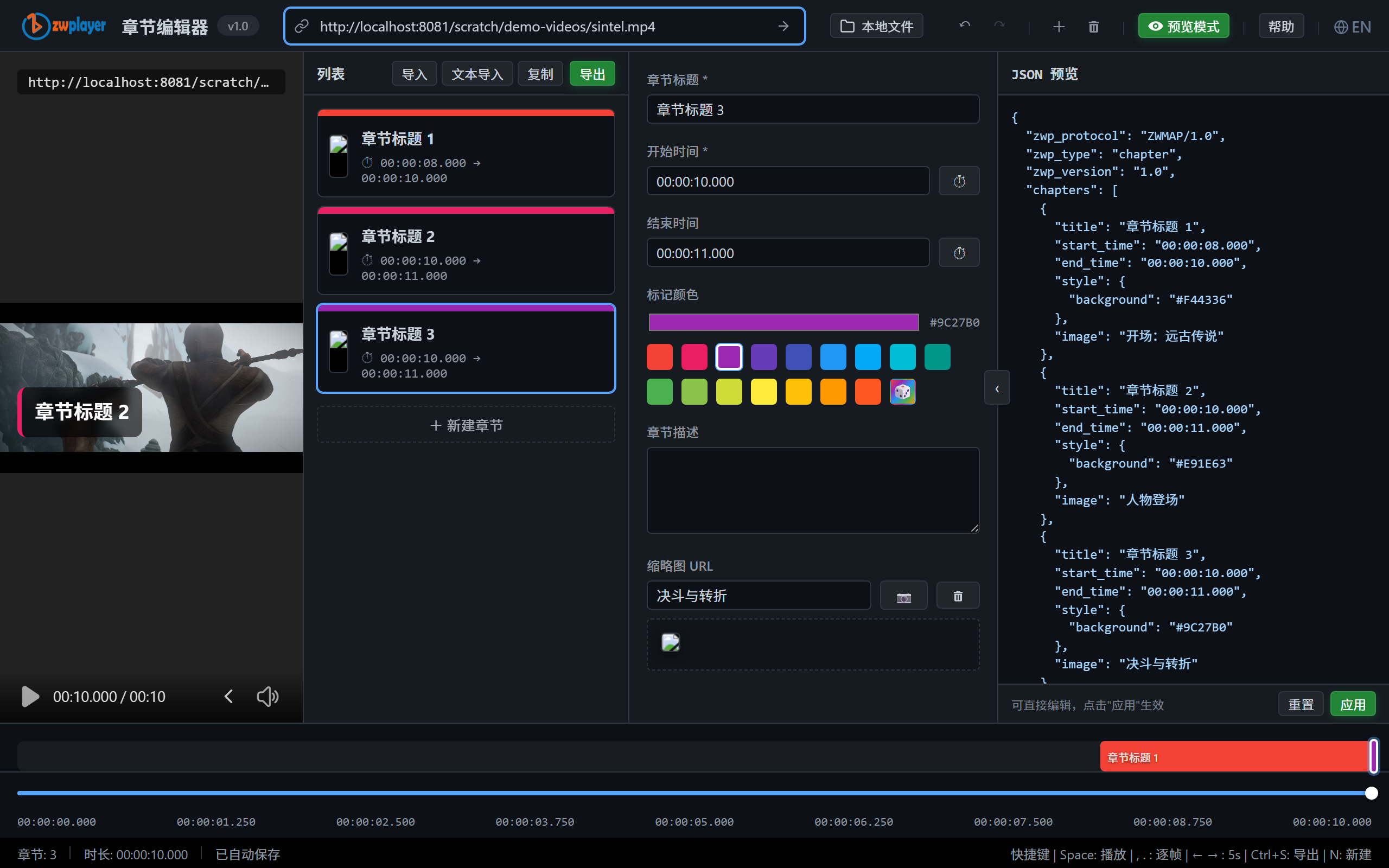This screenshot has height=868, width=1389.
Task: Pick the light blue color swatch
Action: tap(868, 357)
